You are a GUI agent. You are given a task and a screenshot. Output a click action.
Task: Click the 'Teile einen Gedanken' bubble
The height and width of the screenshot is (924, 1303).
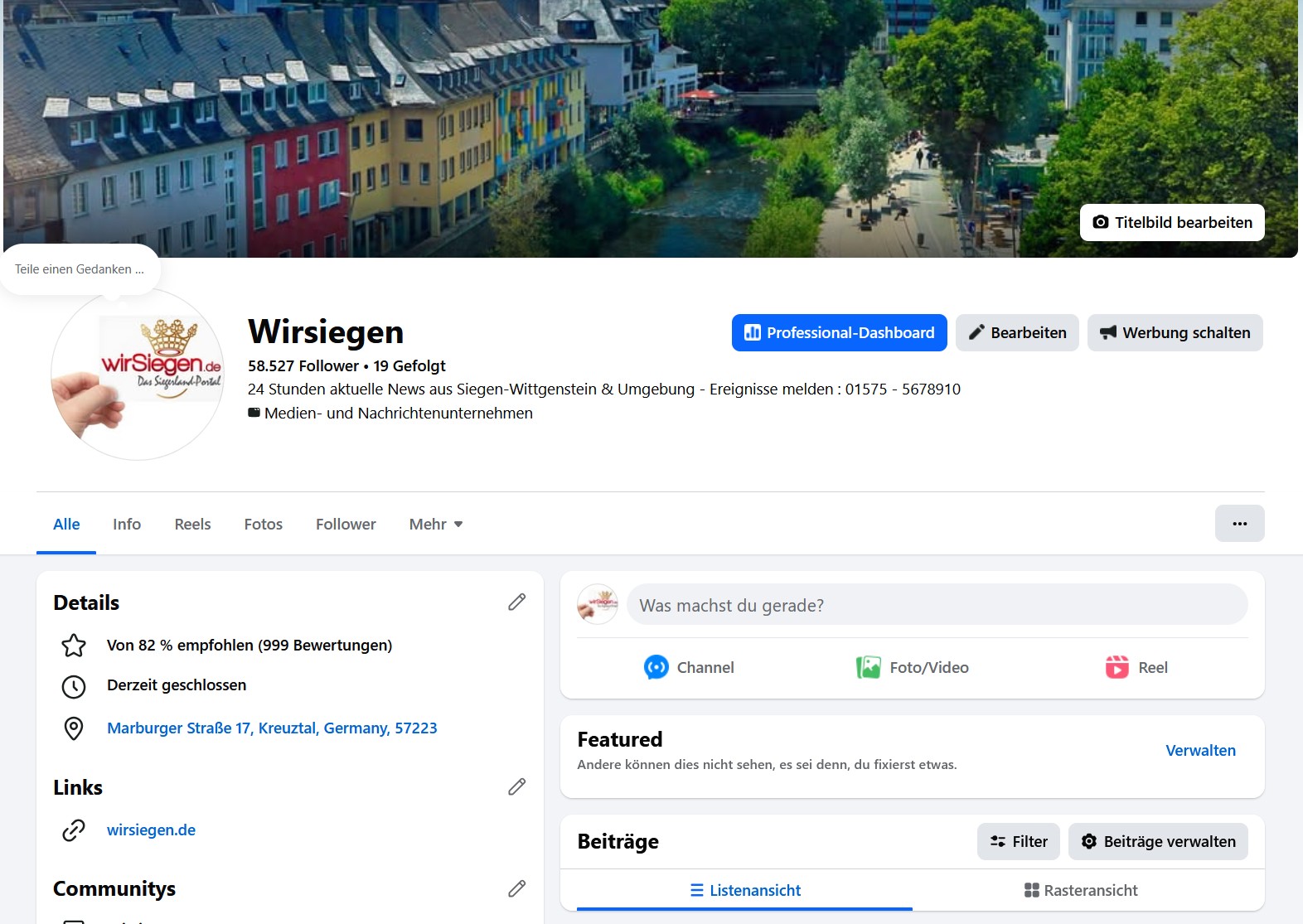click(x=80, y=269)
